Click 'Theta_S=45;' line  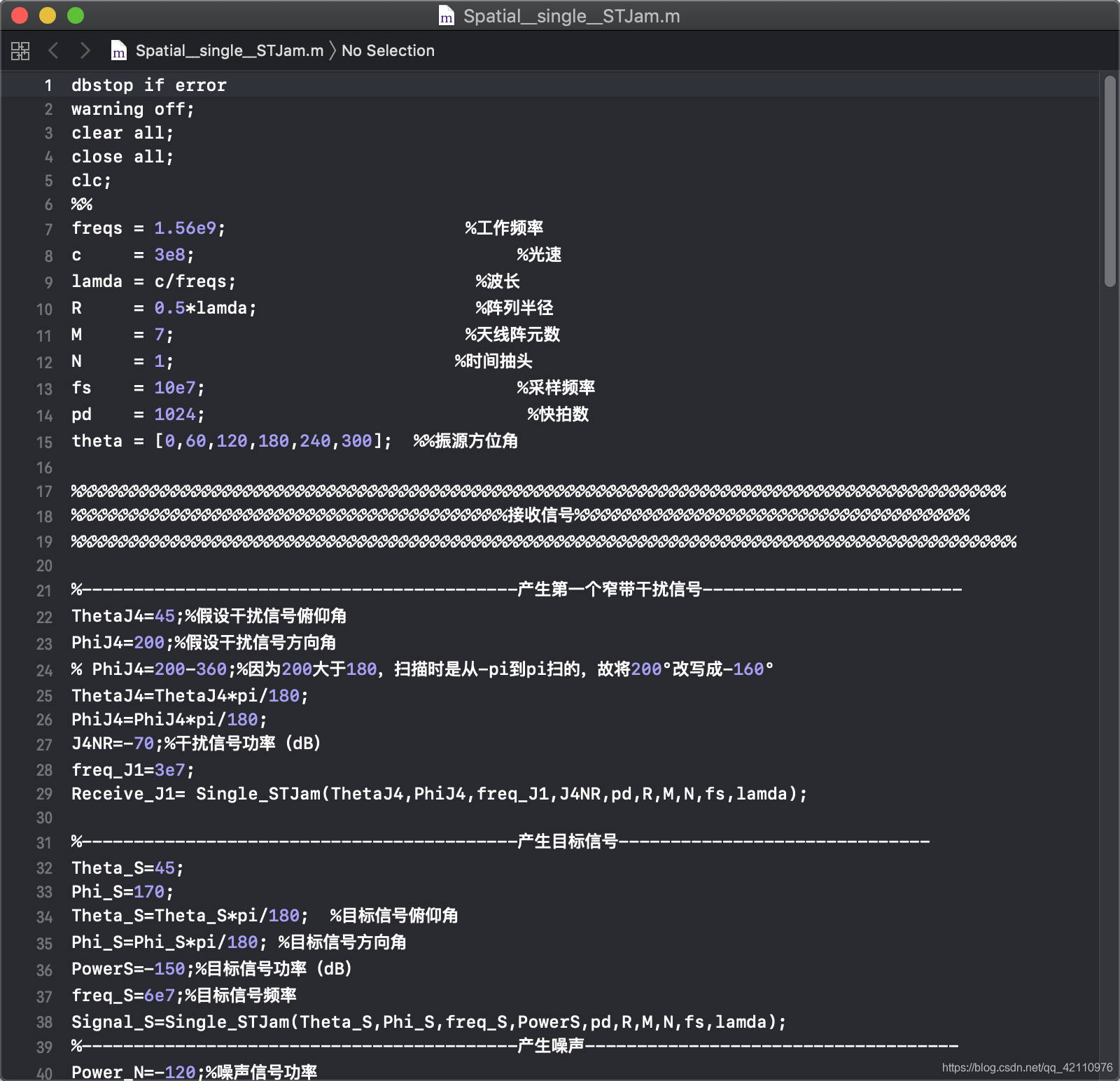(127, 868)
